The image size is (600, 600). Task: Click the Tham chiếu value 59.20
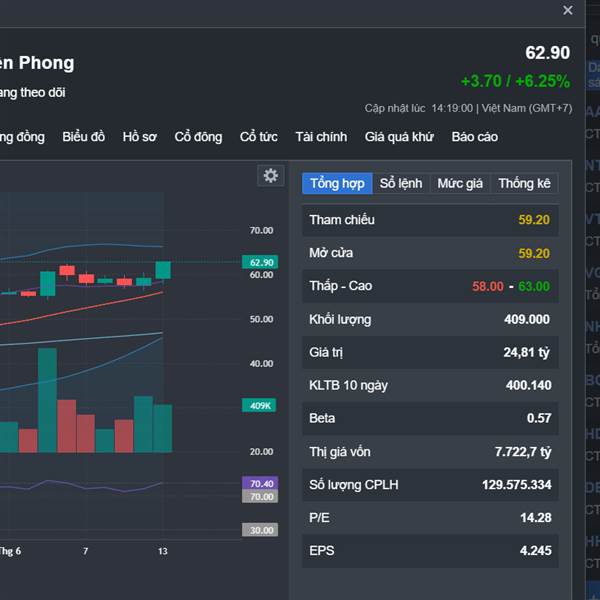534,220
